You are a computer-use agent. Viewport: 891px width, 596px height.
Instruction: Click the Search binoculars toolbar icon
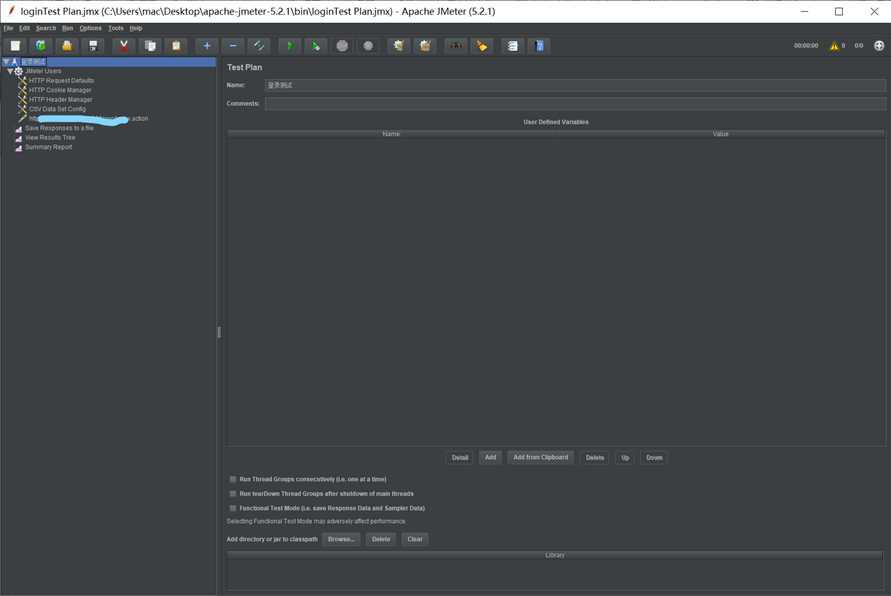click(456, 46)
